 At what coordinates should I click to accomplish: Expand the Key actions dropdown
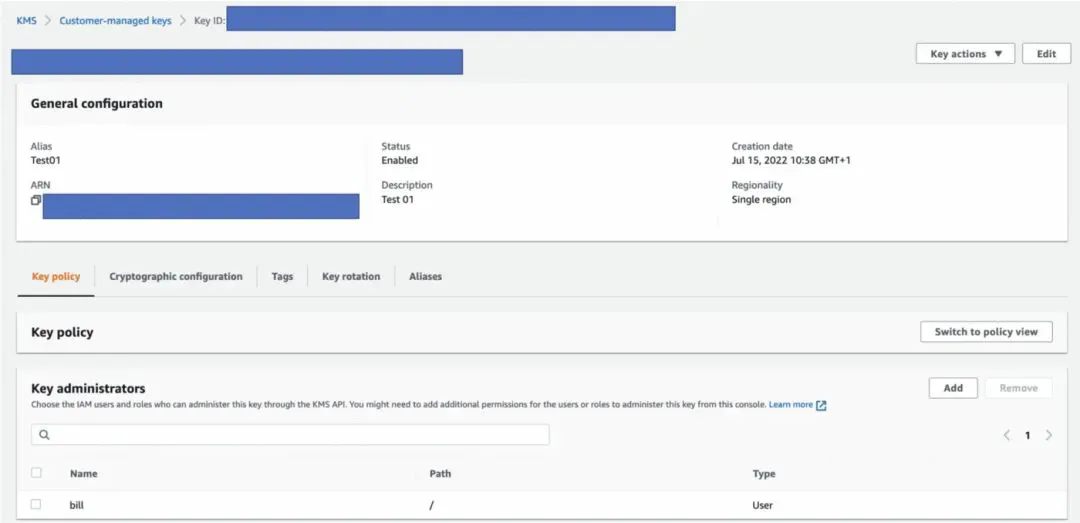pos(965,54)
